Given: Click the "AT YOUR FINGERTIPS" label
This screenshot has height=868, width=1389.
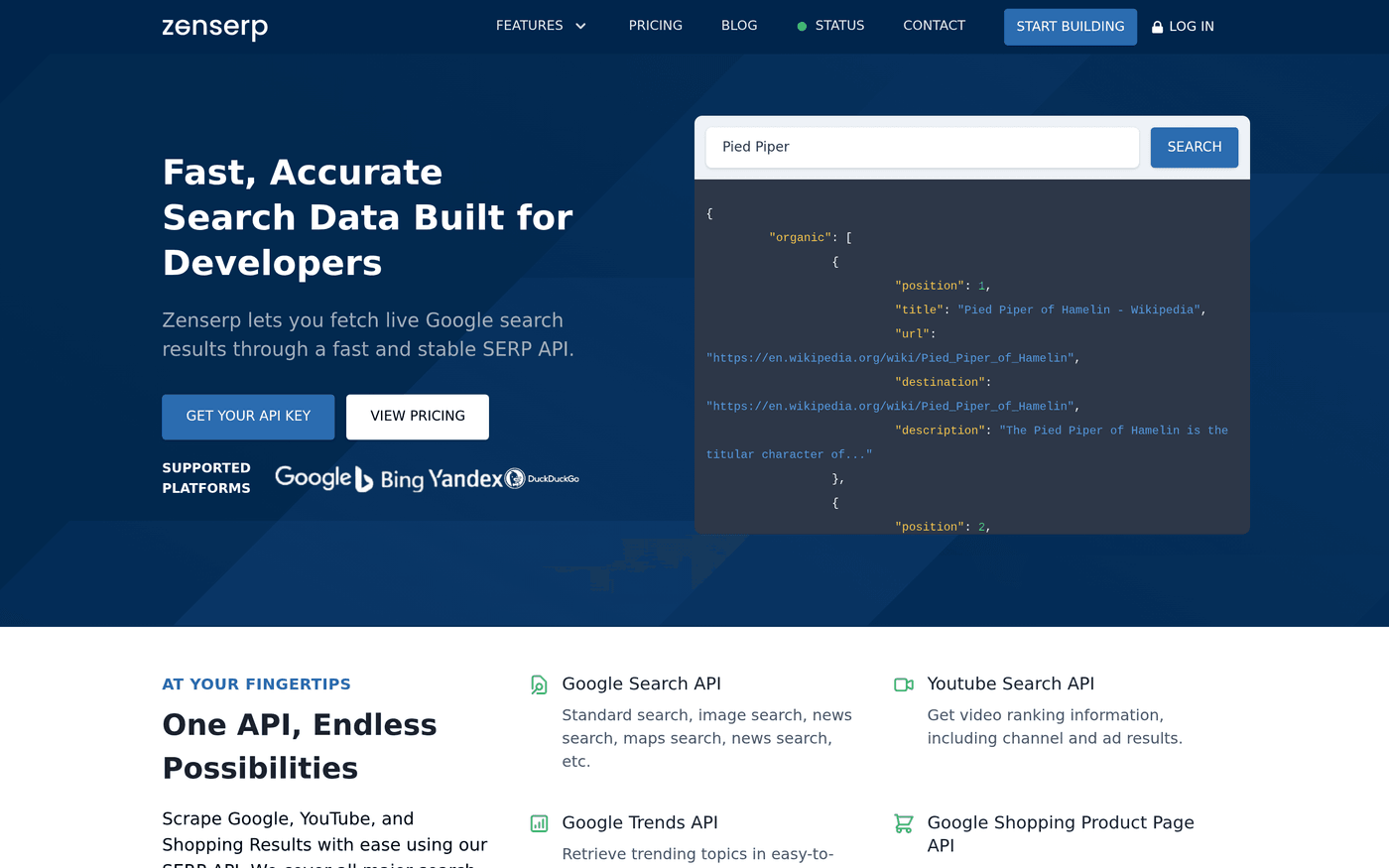Looking at the screenshot, I should (256, 684).
